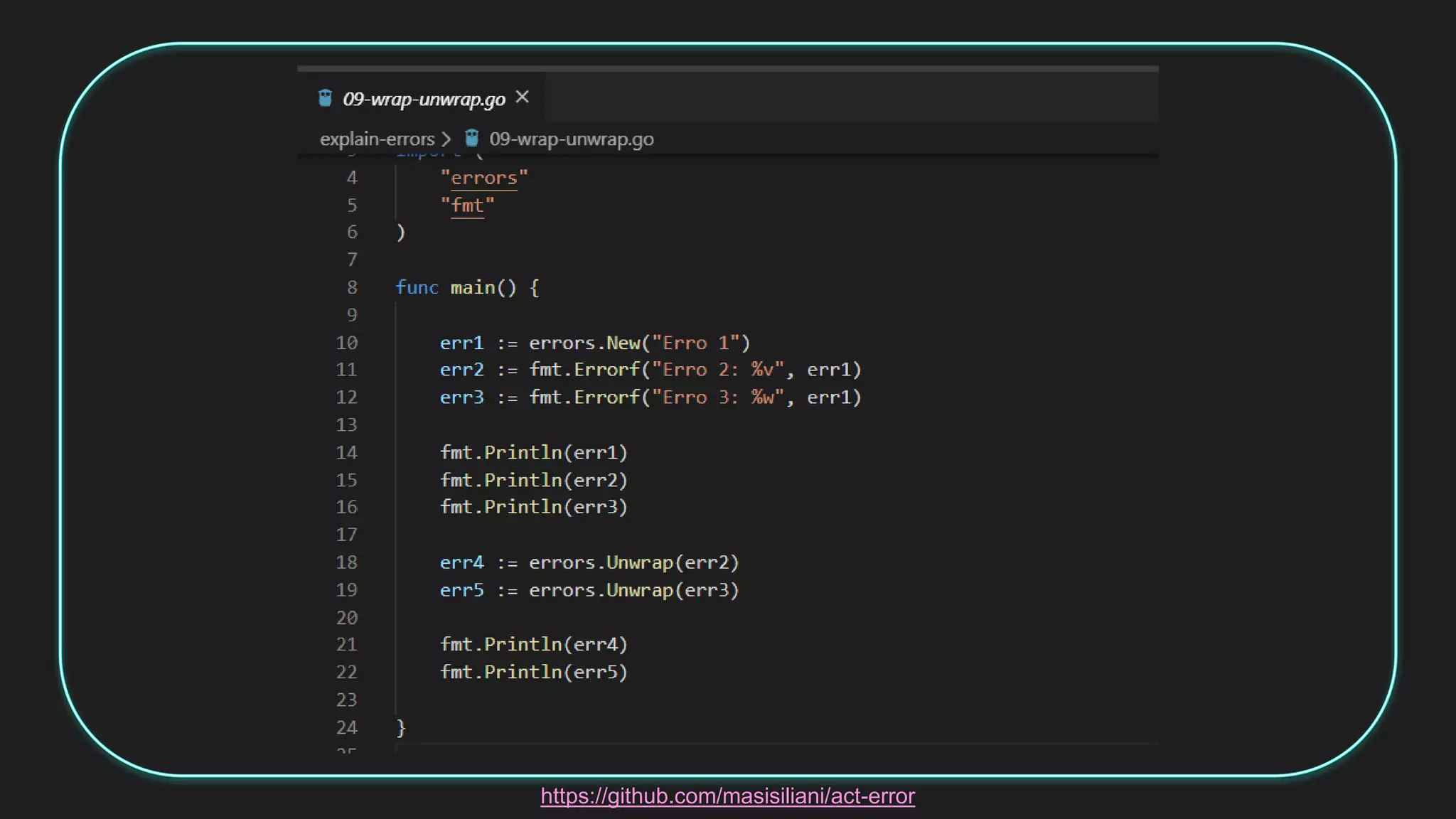This screenshot has width=1456, height=819.
Task: Click main() function name
Action: tap(472, 287)
